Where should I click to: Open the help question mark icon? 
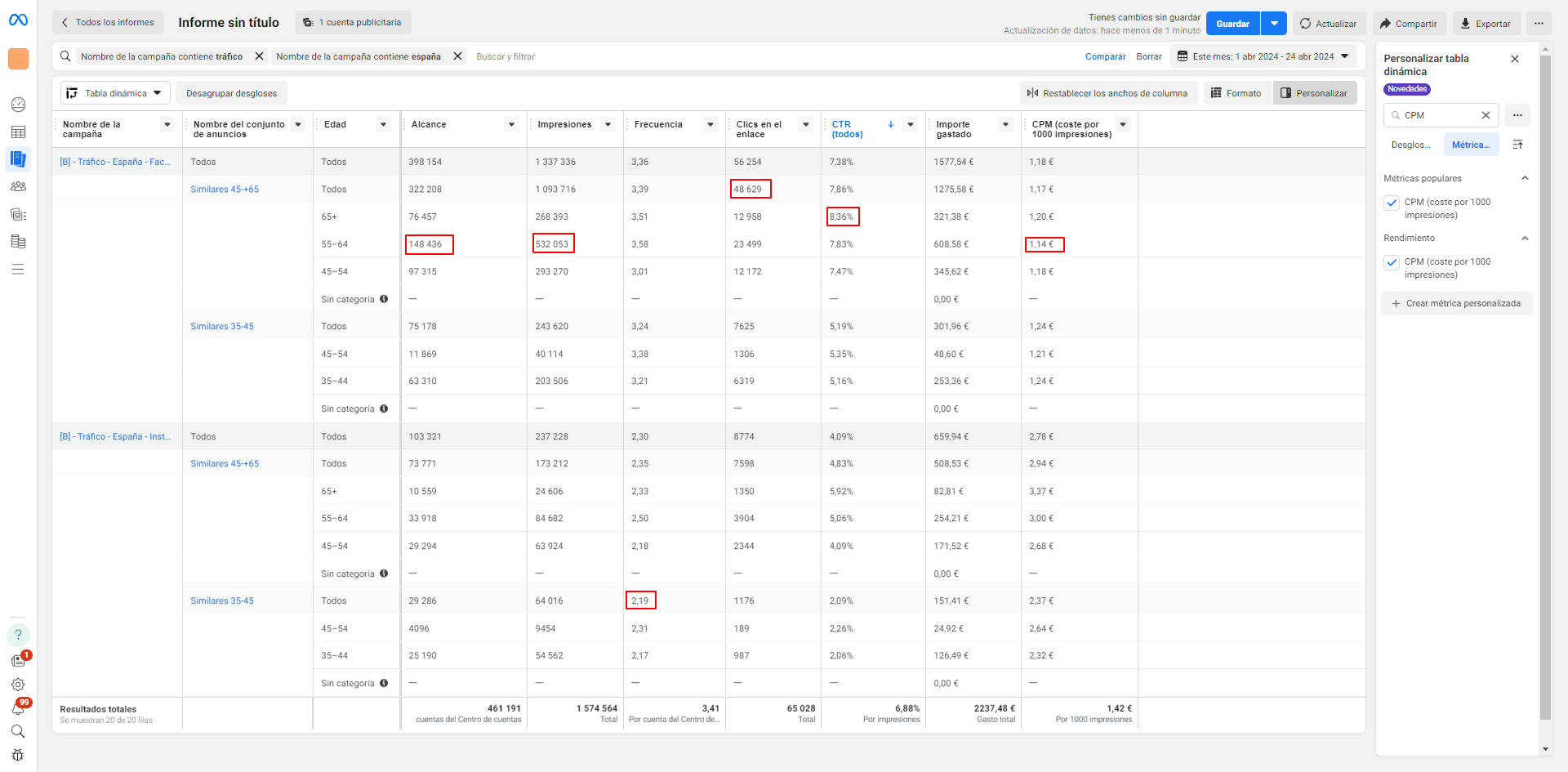coord(18,635)
